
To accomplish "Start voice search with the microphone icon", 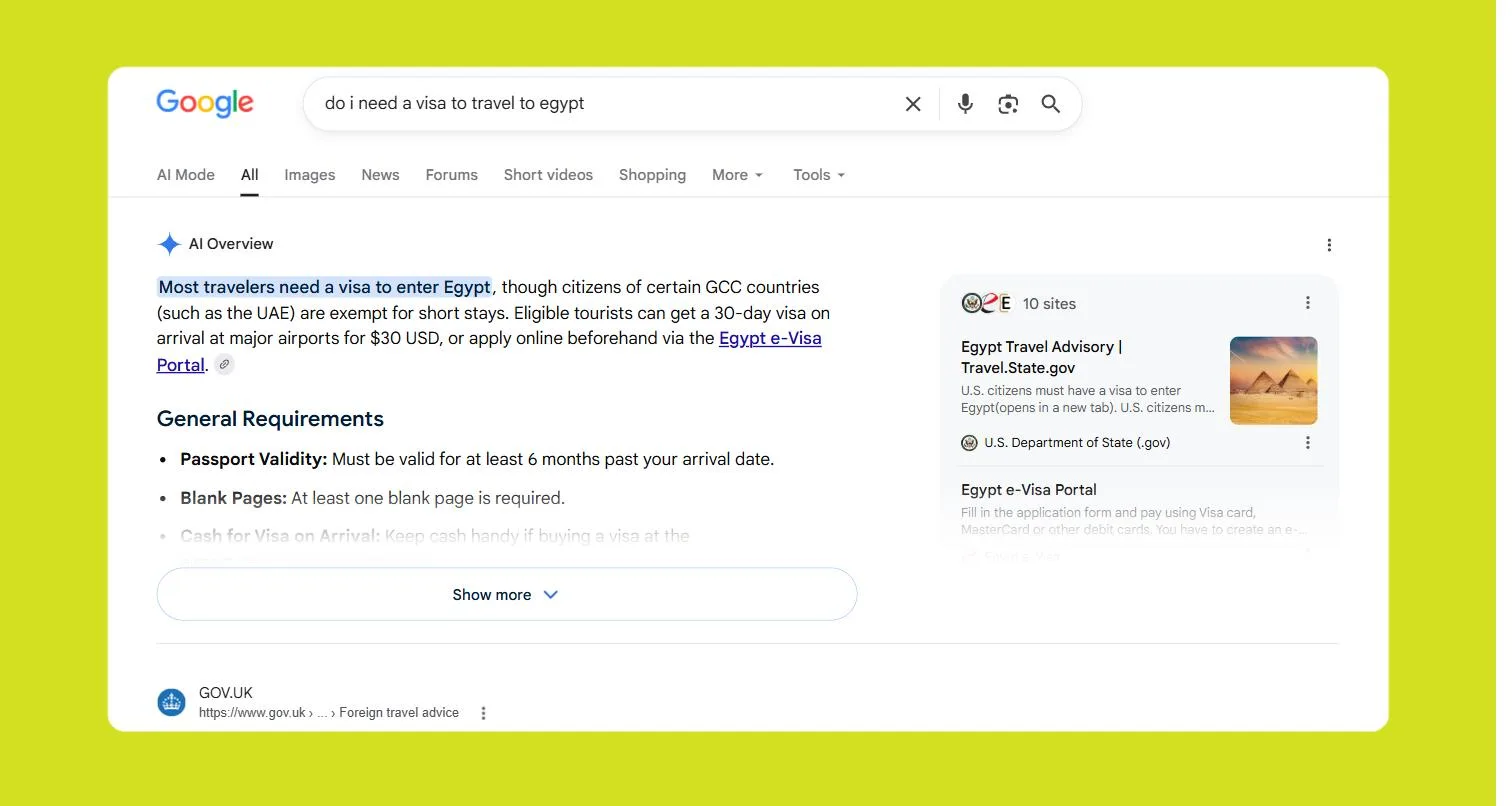I will point(965,104).
